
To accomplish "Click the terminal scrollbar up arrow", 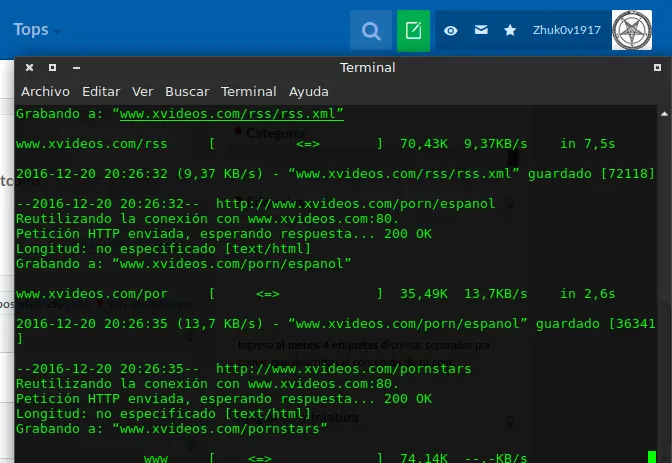I will (x=664, y=114).
